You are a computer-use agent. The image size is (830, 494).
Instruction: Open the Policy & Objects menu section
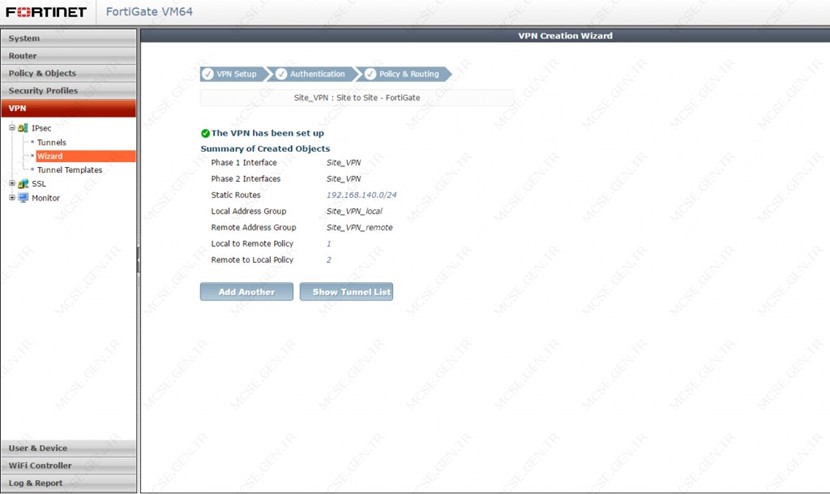tap(68, 73)
